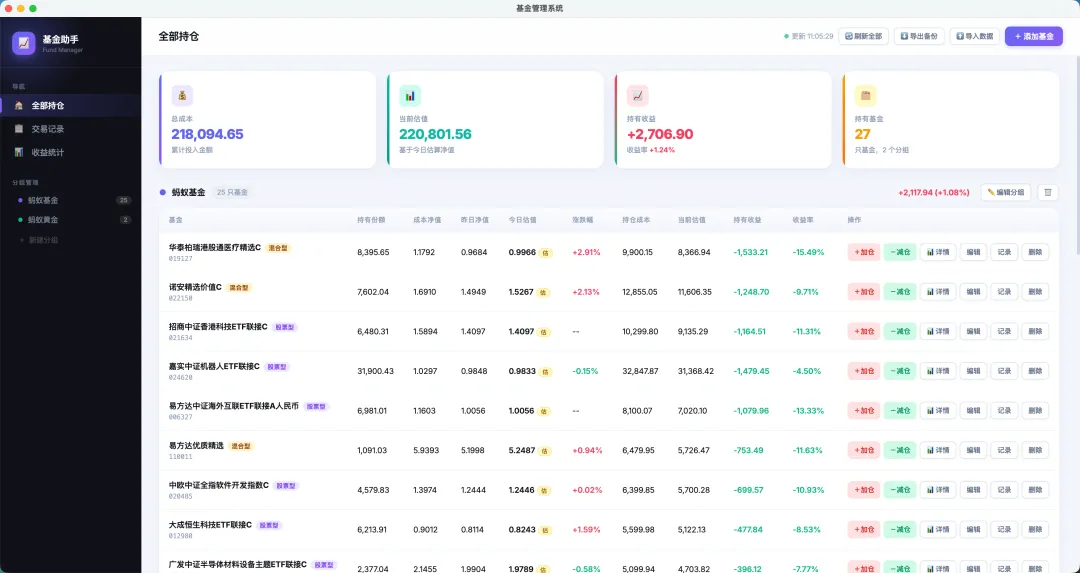Click the bar chart icon on 当前估值 card
This screenshot has width=1080, height=573.
[x=410, y=96]
